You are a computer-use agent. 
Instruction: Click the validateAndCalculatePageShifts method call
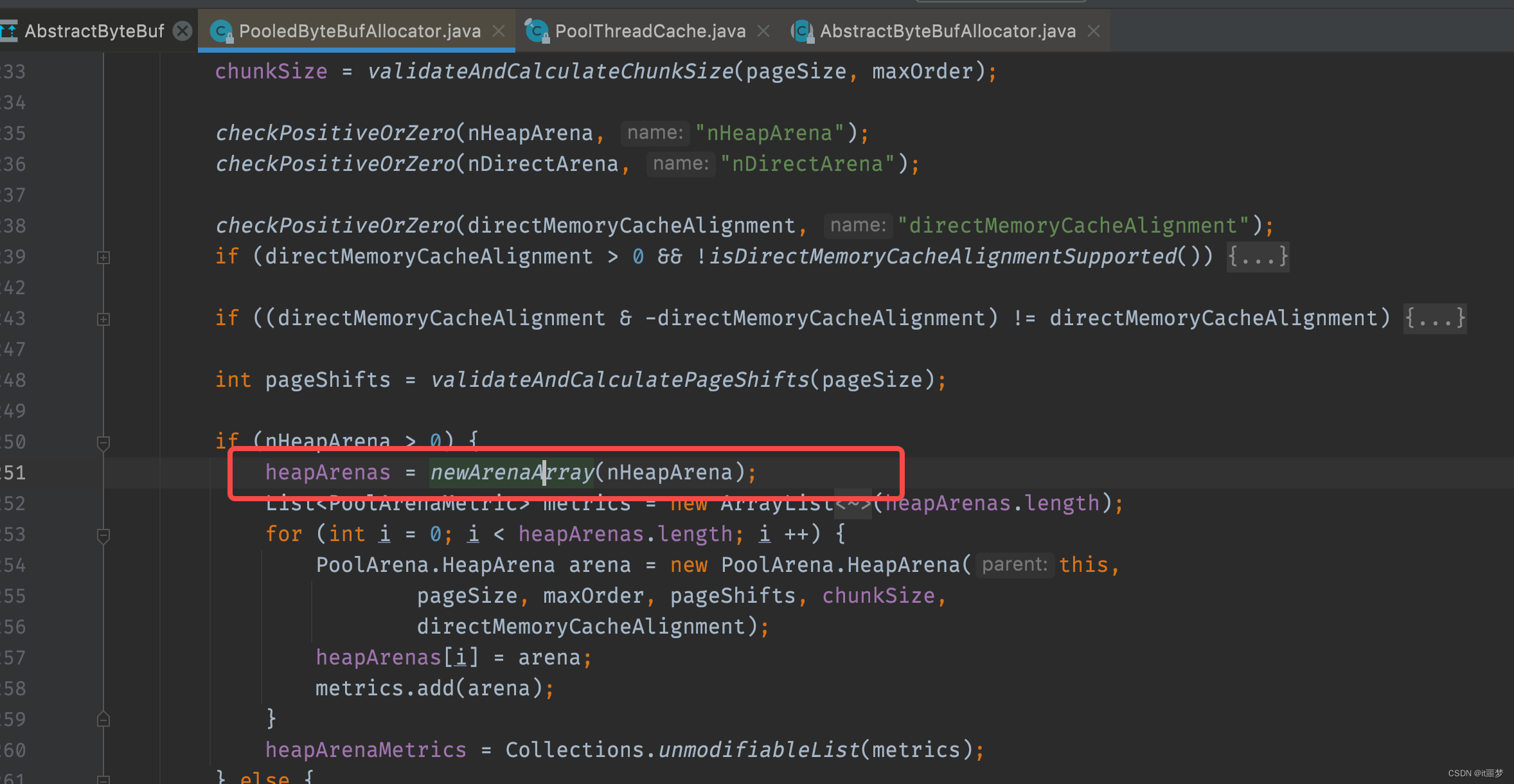[x=619, y=380]
